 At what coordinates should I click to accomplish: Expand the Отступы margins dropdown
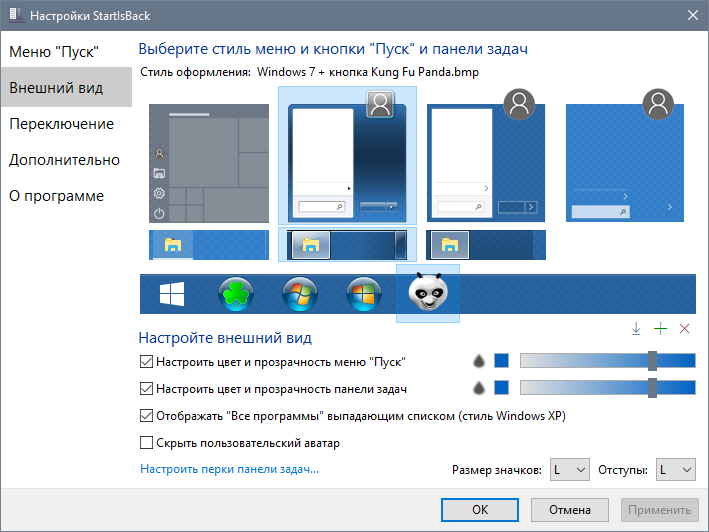[675, 469]
